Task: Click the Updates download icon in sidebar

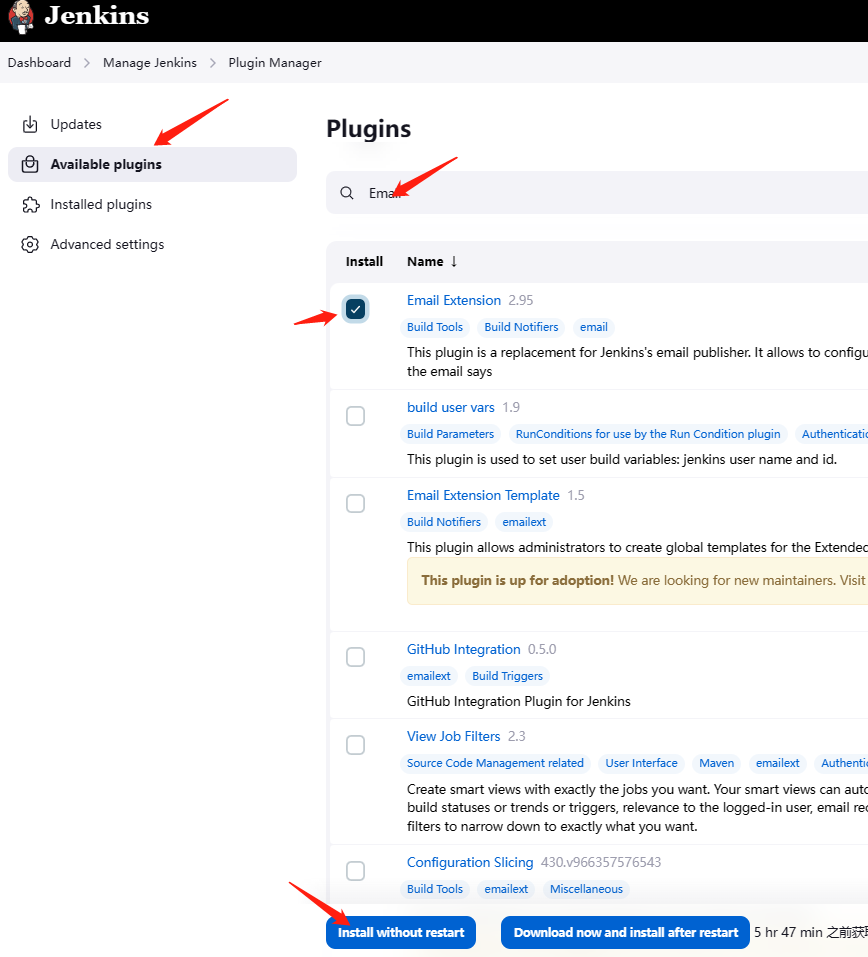Action: (30, 125)
